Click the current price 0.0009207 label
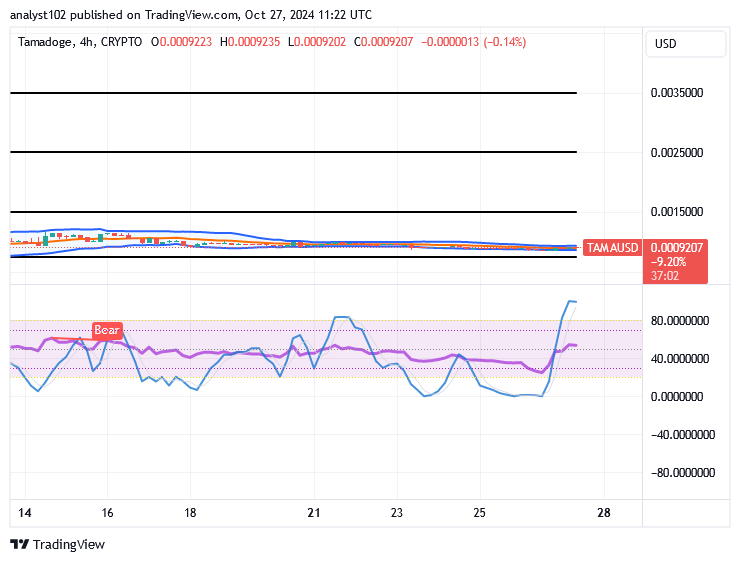 [676, 247]
